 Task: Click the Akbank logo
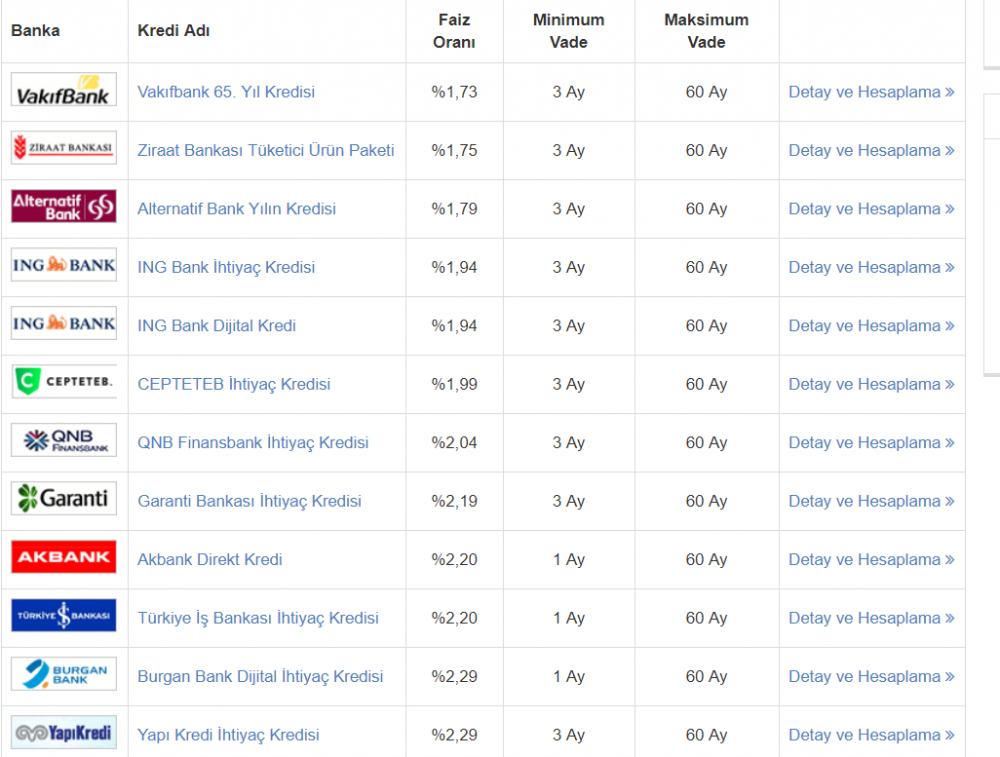(64, 557)
